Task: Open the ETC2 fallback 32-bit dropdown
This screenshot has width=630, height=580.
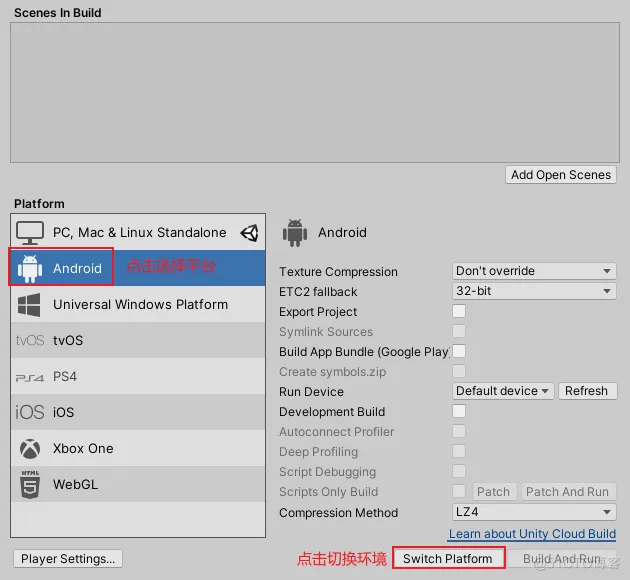Action: click(x=534, y=291)
